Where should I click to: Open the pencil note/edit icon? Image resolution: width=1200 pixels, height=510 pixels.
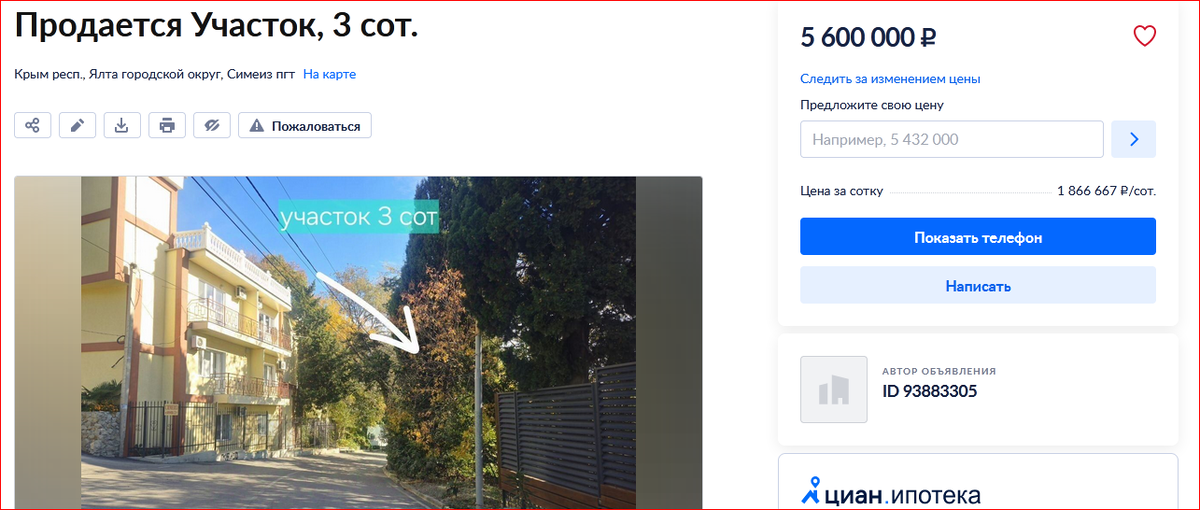[x=78, y=126]
